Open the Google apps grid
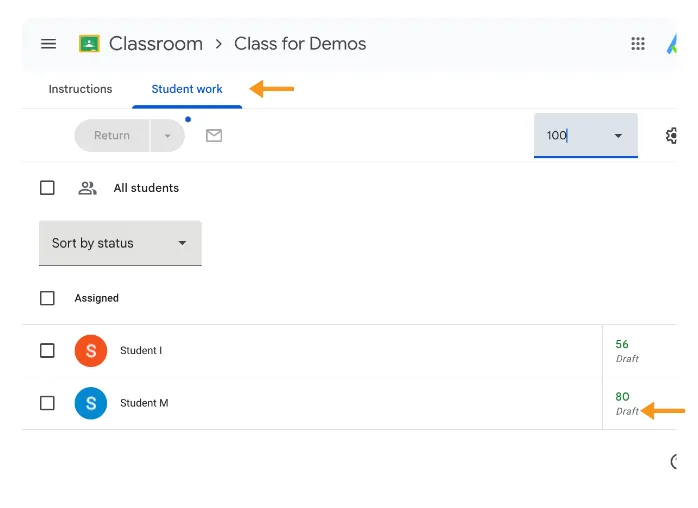The width and height of the screenshot is (698, 508). pos(637,44)
